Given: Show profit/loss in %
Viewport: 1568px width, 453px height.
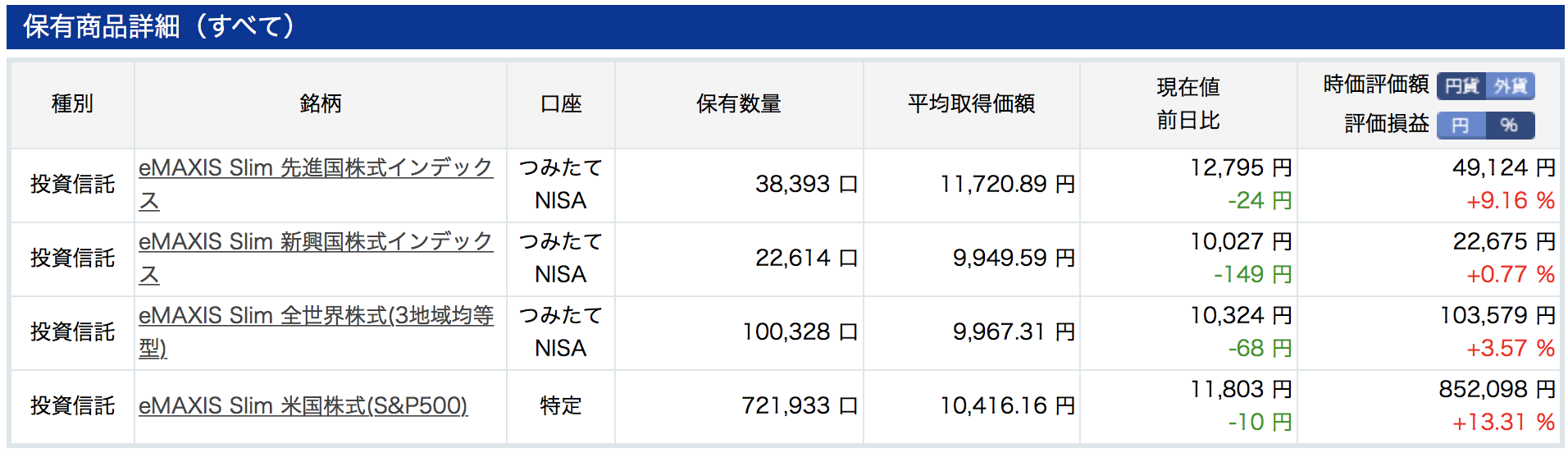Looking at the screenshot, I should tap(1510, 125).
